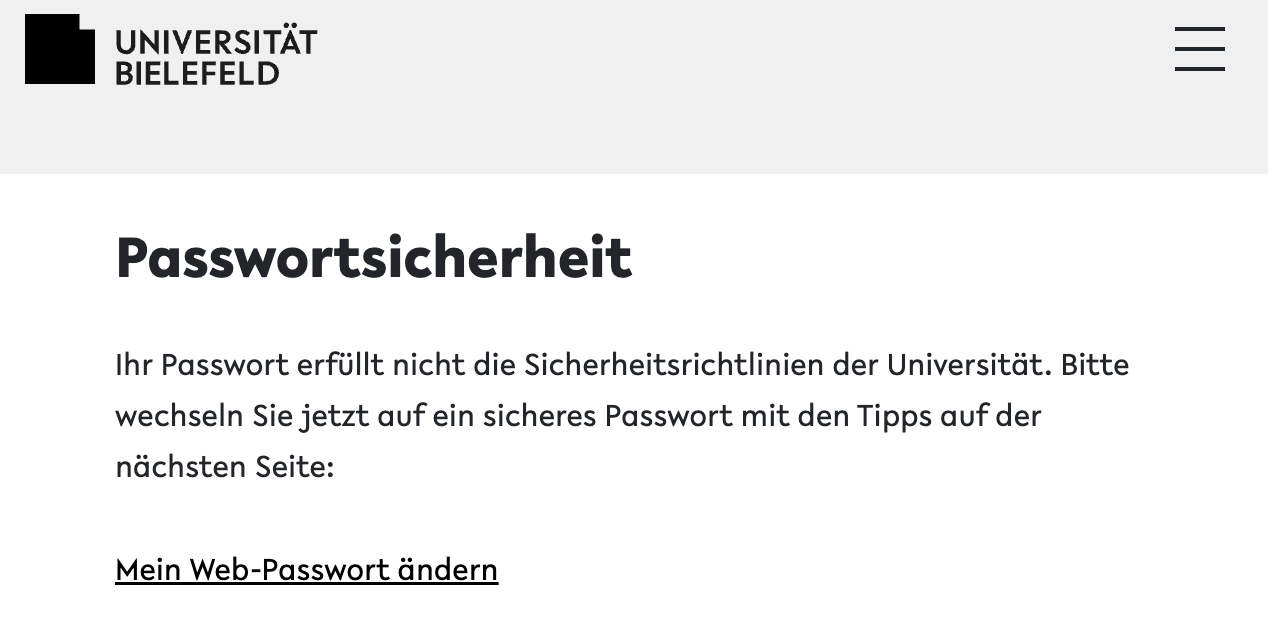Click the black Bielefeld logo square
Viewport: 1268px width, 640px height.
[x=59, y=50]
